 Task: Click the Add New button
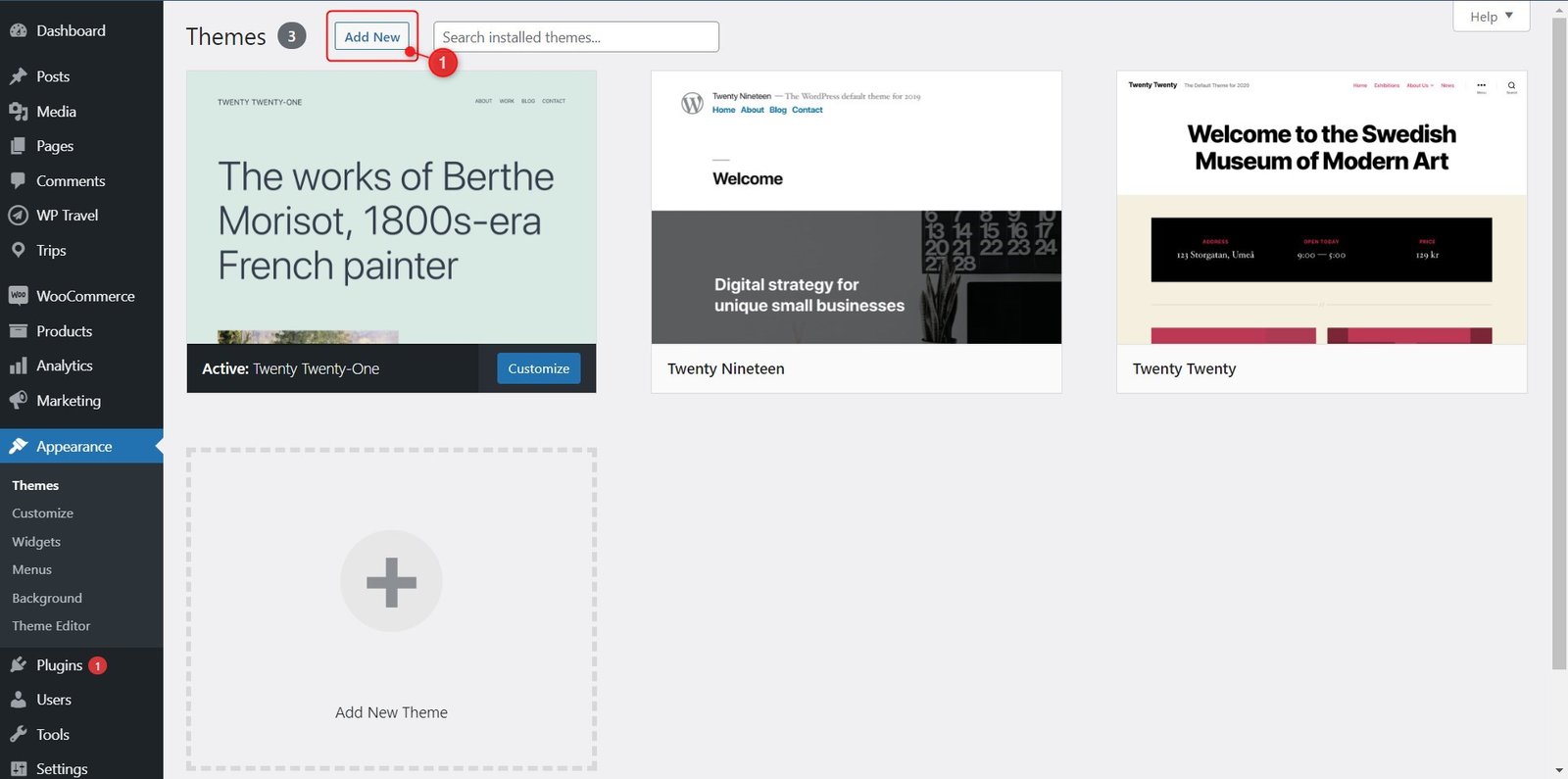372,36
